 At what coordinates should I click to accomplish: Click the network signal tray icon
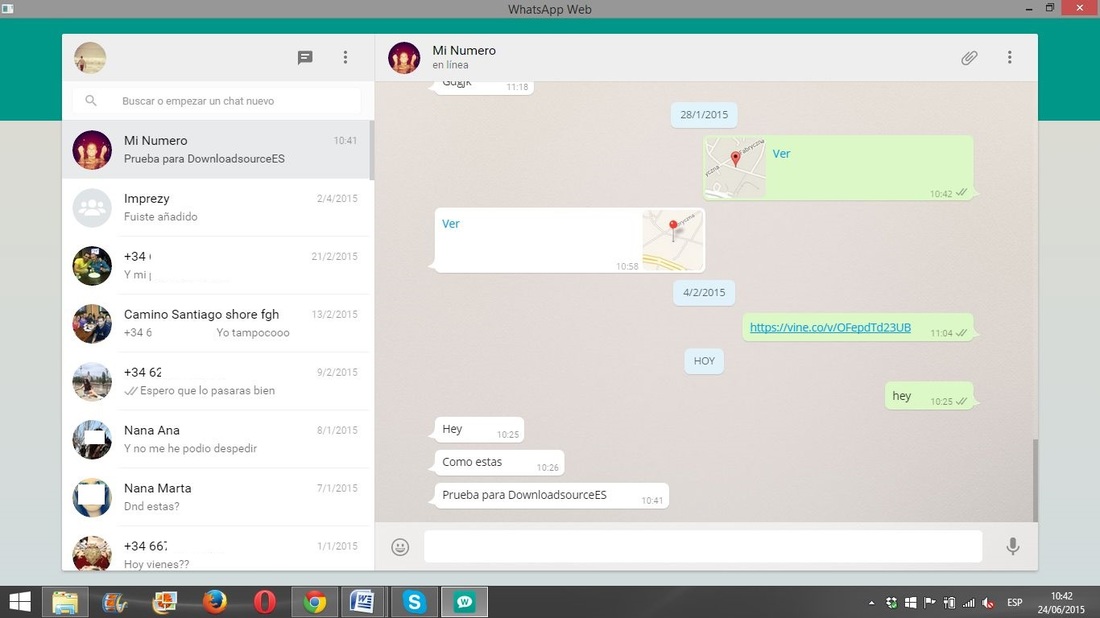[x=969, y=603]
